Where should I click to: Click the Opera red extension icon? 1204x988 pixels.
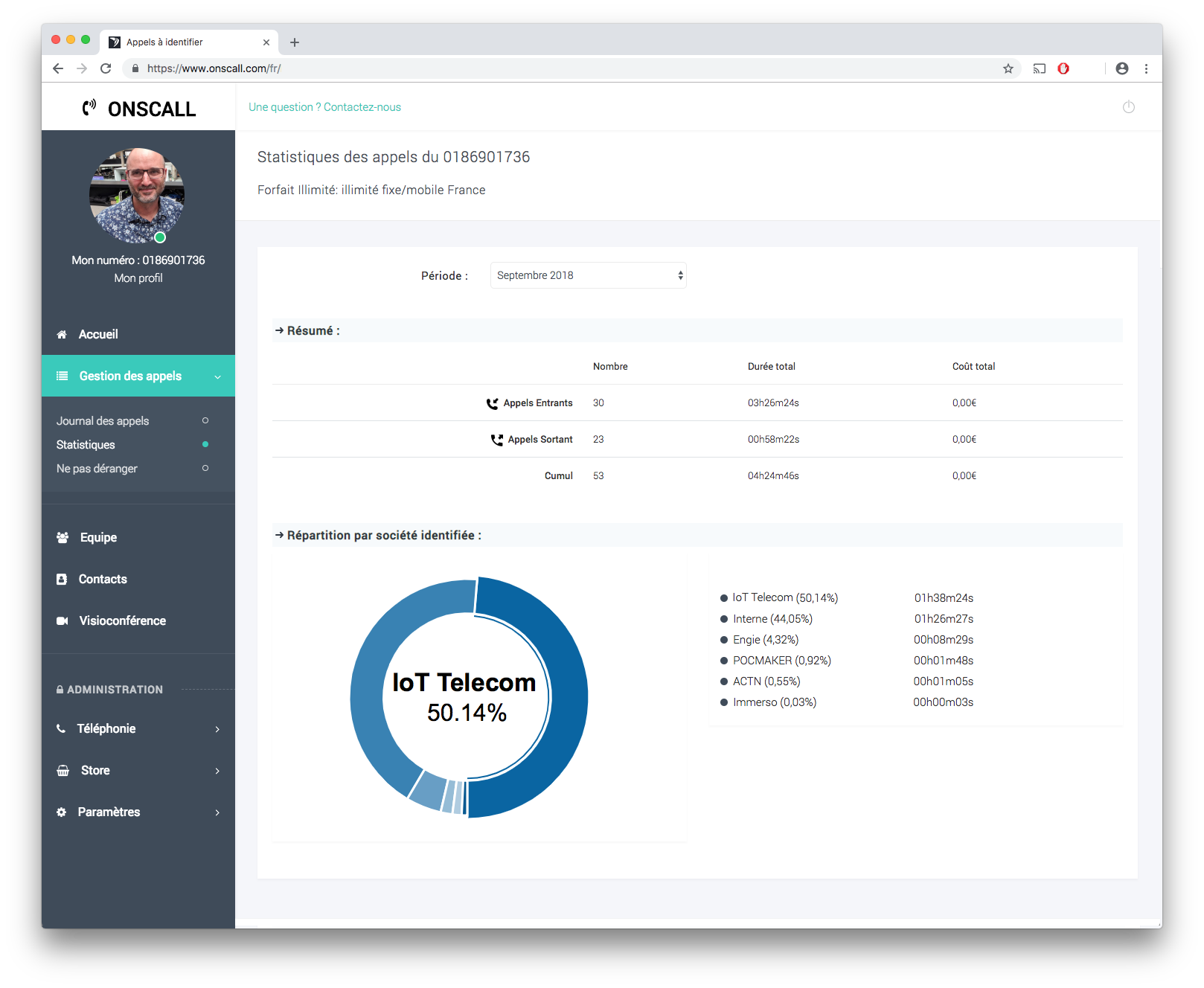click(1063, 68)
